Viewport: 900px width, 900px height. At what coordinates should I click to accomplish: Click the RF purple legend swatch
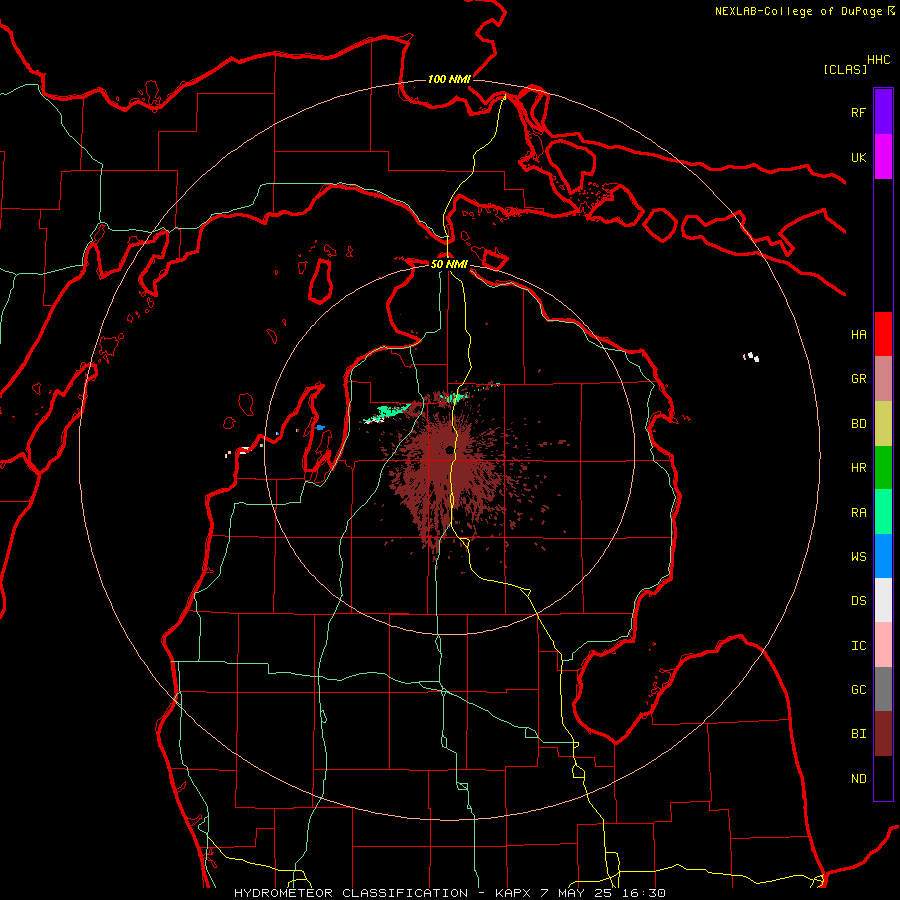[x=883, y=111]
